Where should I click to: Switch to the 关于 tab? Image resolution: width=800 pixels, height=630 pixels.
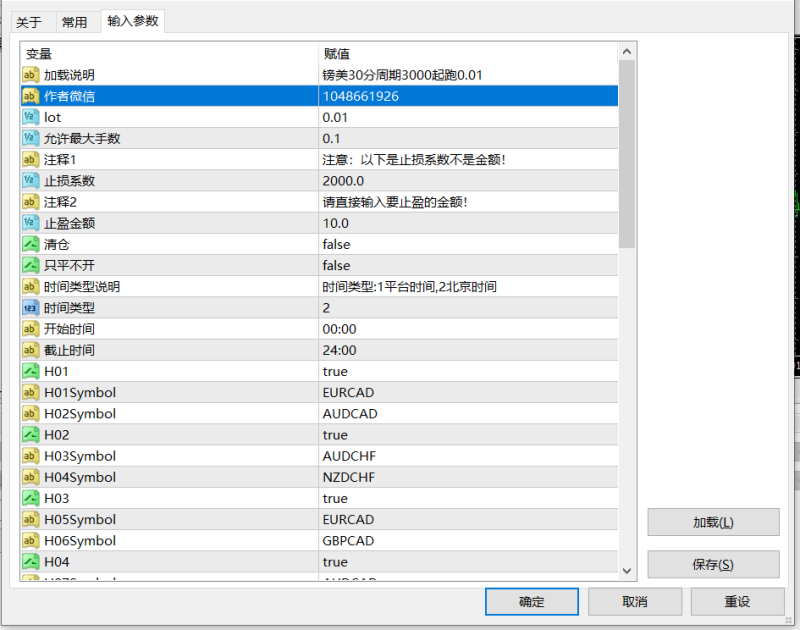click(x=31, y=20)
